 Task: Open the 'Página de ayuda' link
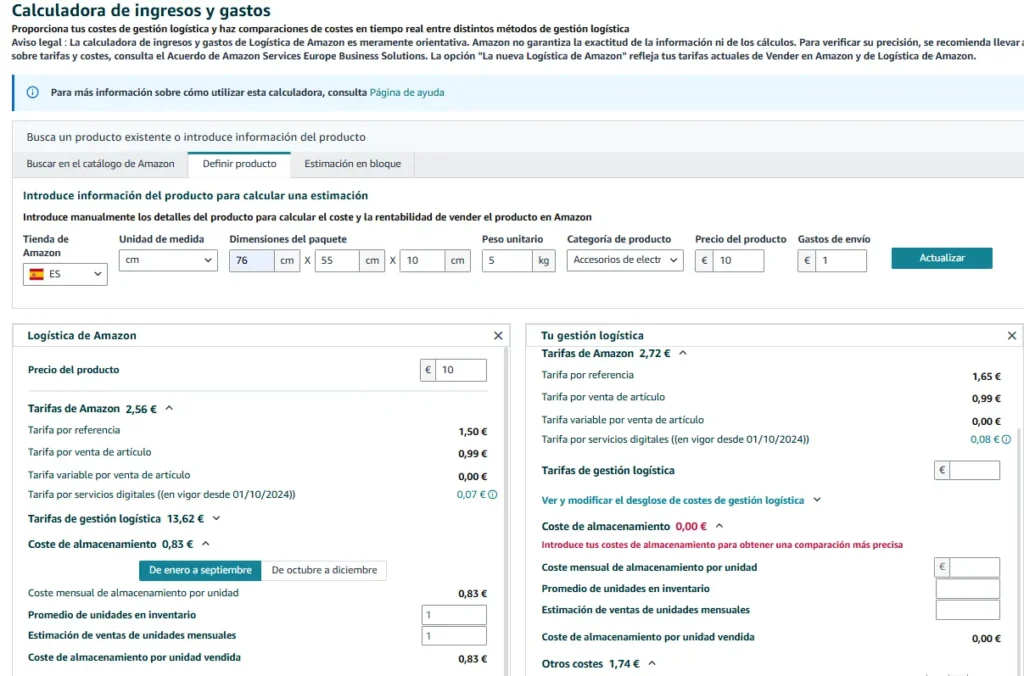click(407, 92)
